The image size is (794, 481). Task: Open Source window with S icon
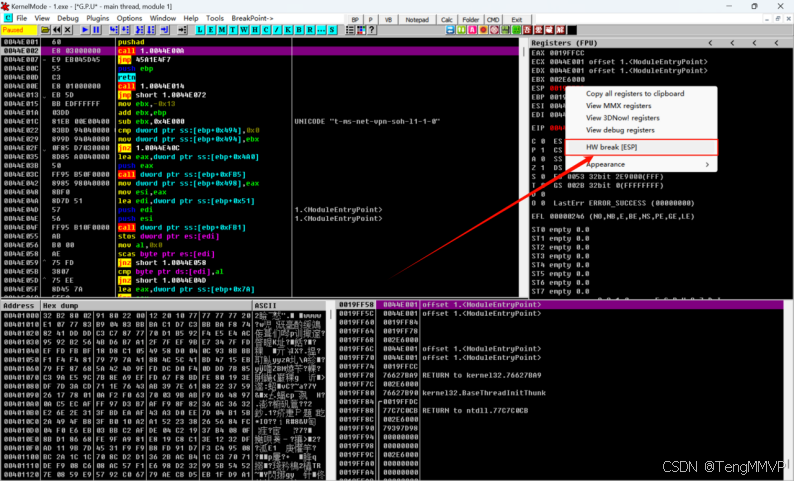332,30
